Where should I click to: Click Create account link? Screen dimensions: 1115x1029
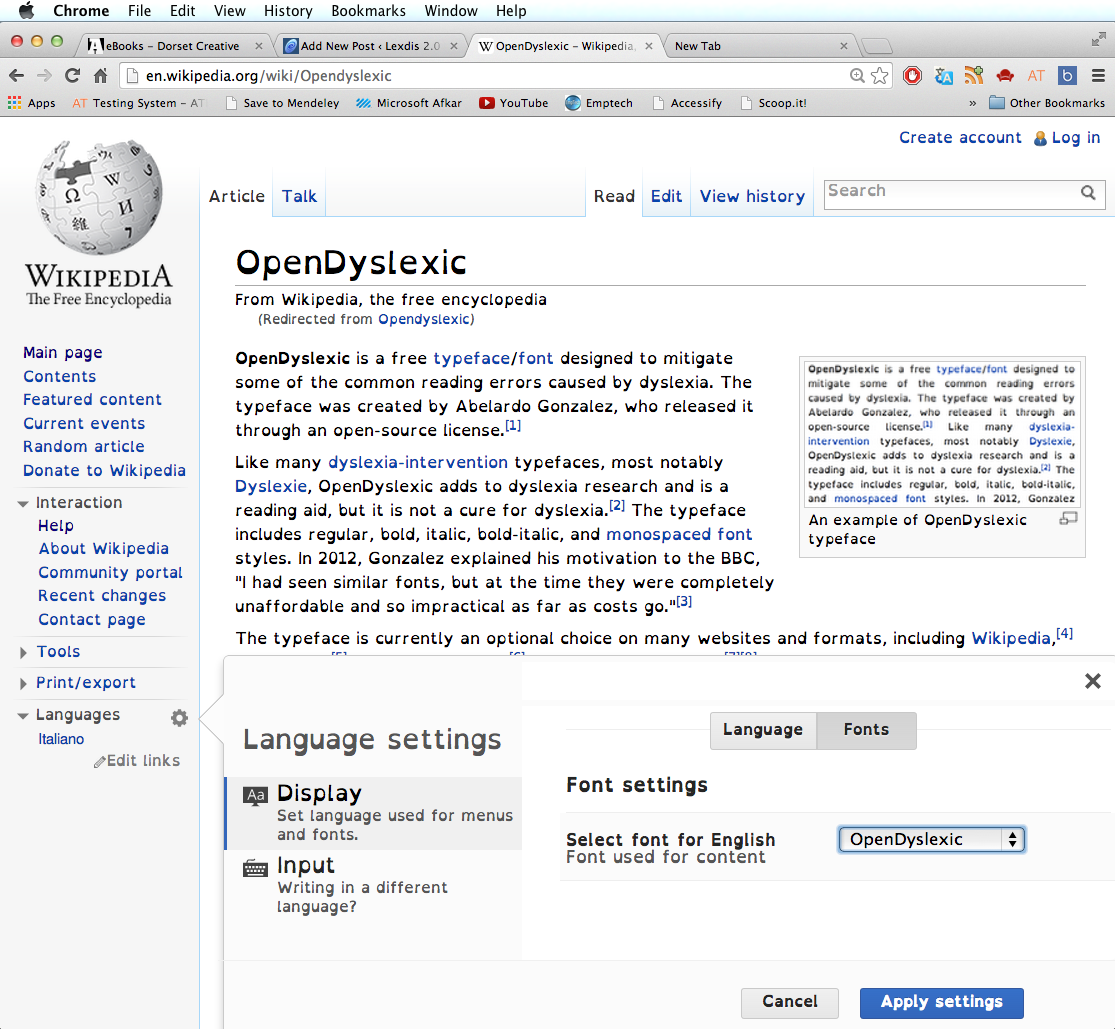point(960,138)
